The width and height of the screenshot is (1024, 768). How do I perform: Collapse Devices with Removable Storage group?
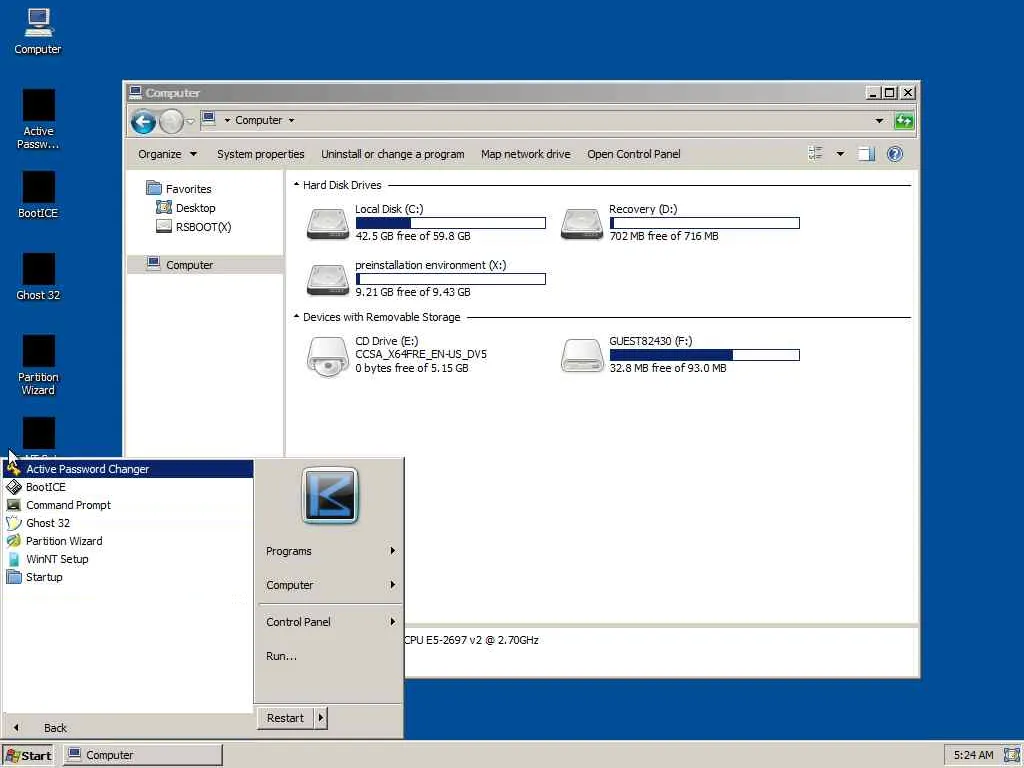[x=296, y=317]
